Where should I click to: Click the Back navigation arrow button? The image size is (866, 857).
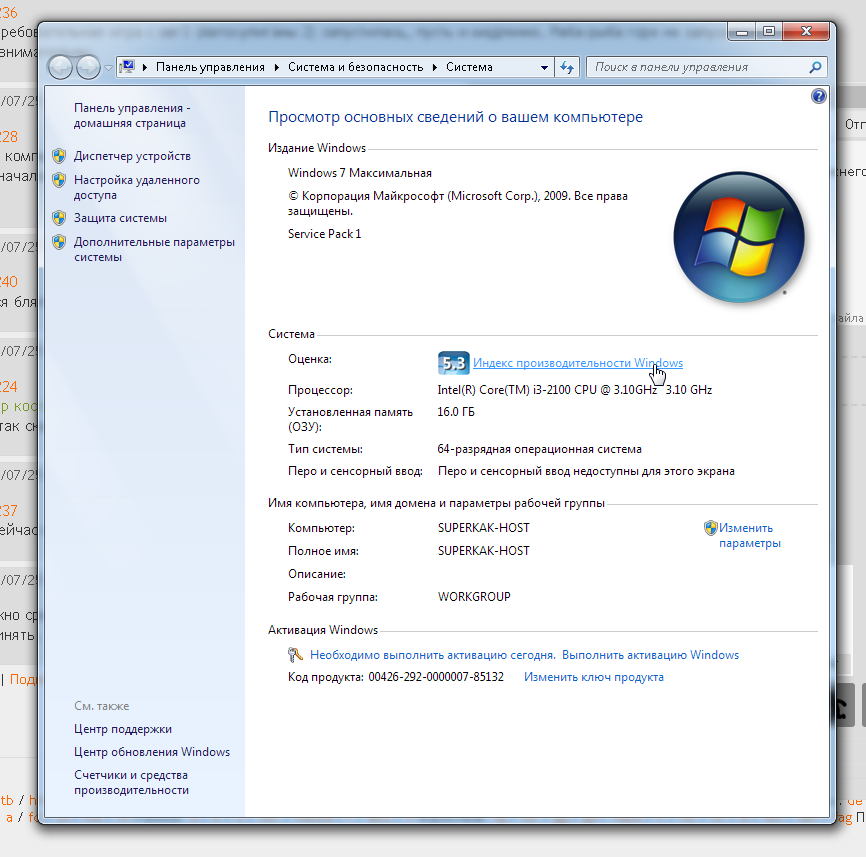[x=60, y=67]
